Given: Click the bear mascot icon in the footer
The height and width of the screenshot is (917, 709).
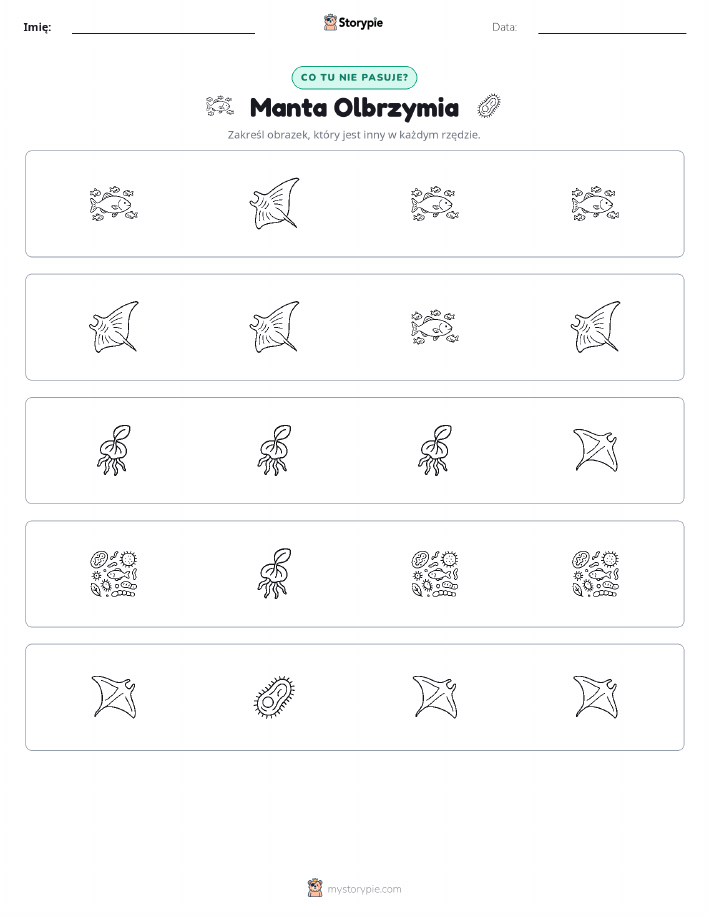Looking at the screenshot, I should (x=315, y=888).
